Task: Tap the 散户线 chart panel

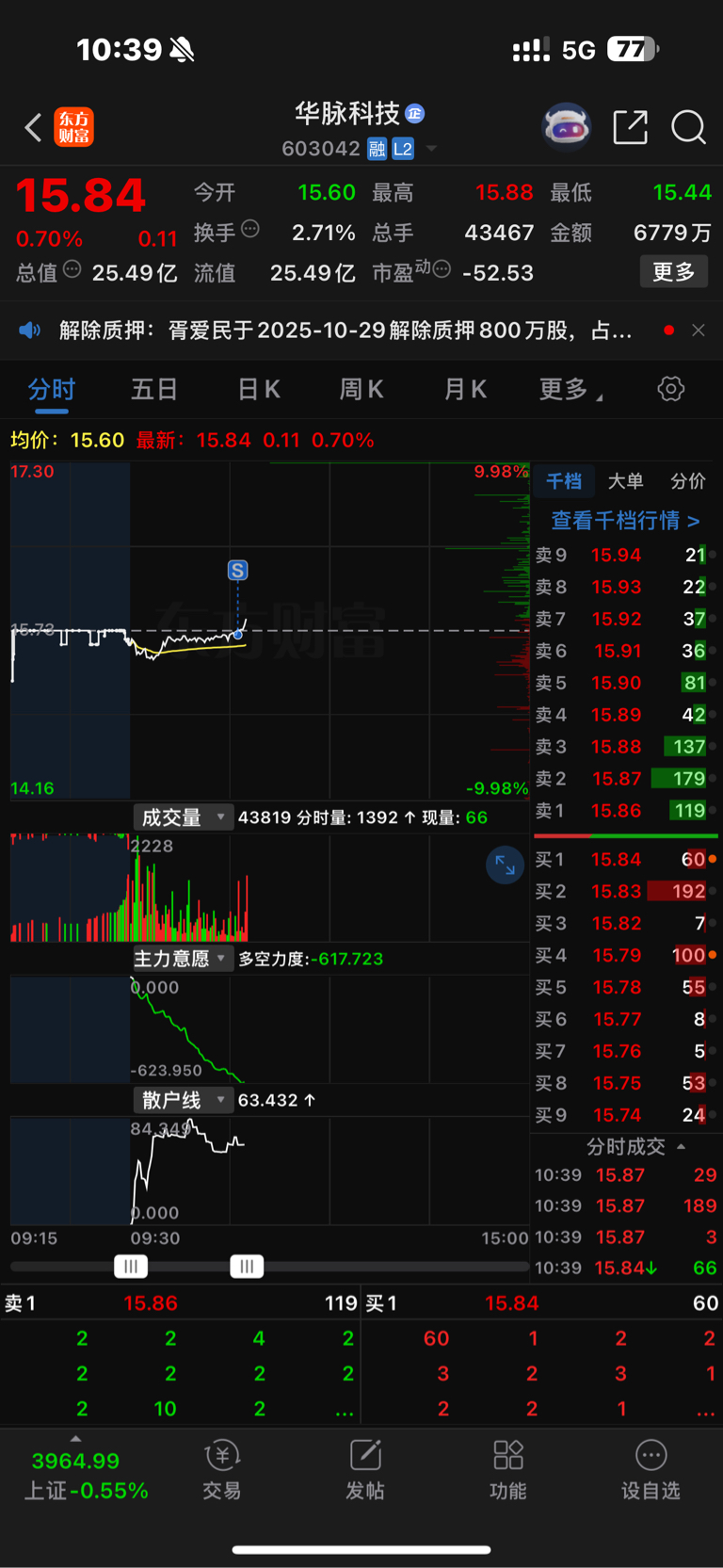Action: 269,1170
